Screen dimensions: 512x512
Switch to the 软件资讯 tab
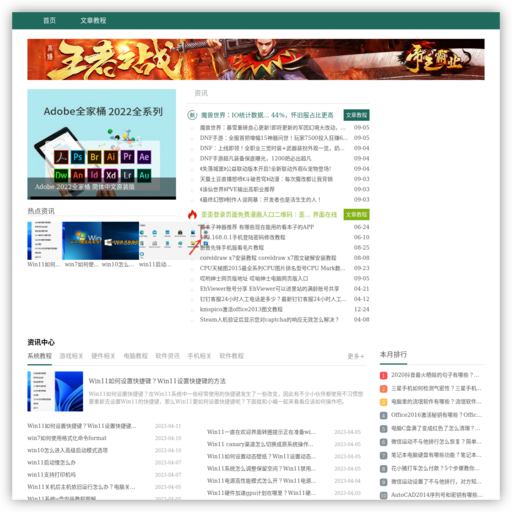167,356
